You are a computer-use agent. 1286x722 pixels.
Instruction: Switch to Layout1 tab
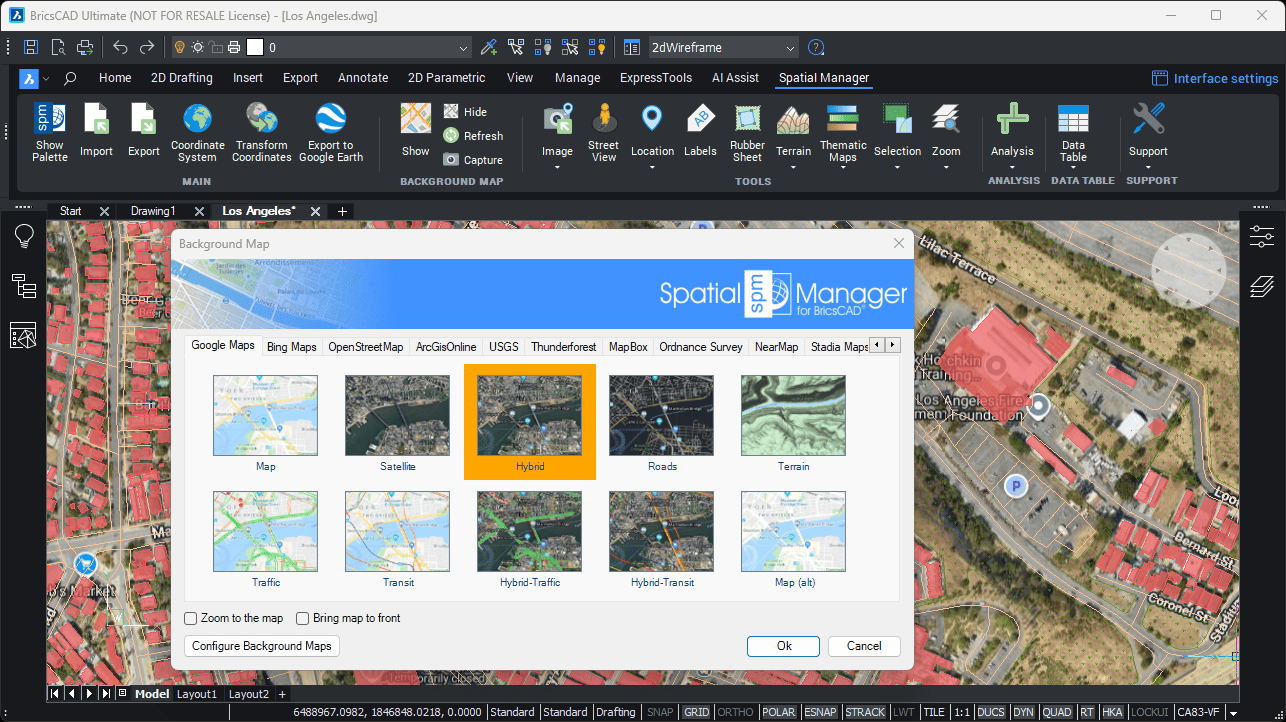pyautogui.click(x=197, y=694)
